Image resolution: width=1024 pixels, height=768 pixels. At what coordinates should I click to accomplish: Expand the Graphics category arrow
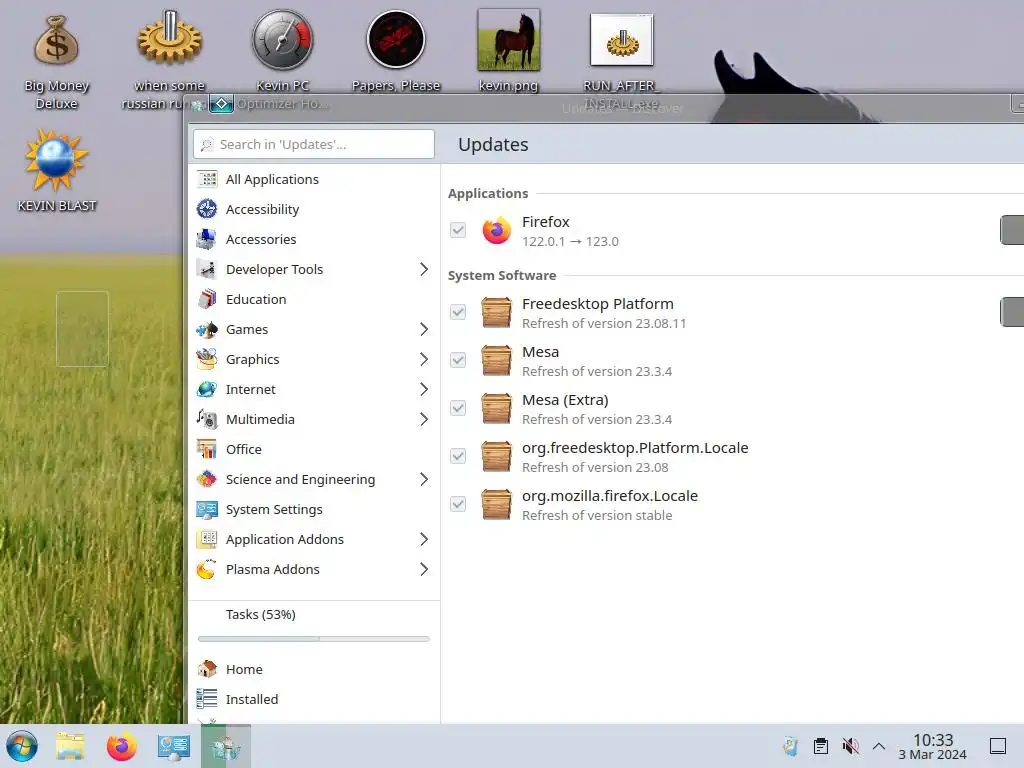(424, 359)
